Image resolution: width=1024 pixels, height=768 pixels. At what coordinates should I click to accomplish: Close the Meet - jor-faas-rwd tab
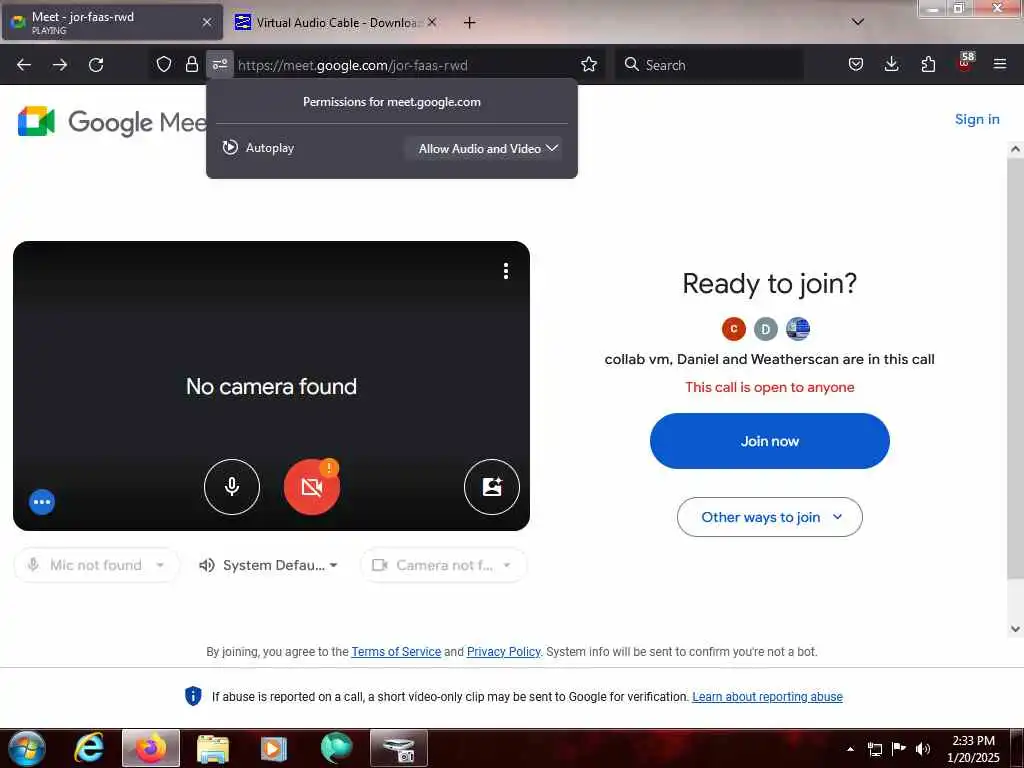(207, 22)
